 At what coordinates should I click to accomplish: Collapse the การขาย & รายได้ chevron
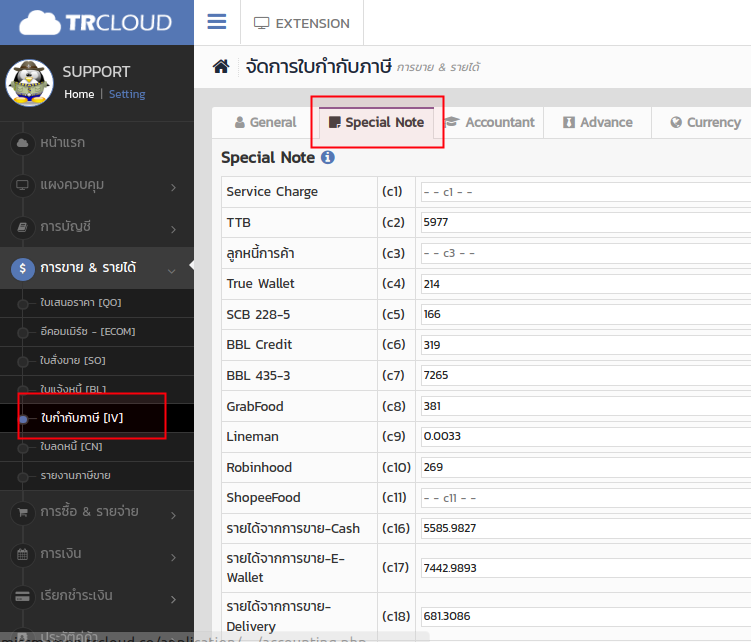click(x=171, y=271)
